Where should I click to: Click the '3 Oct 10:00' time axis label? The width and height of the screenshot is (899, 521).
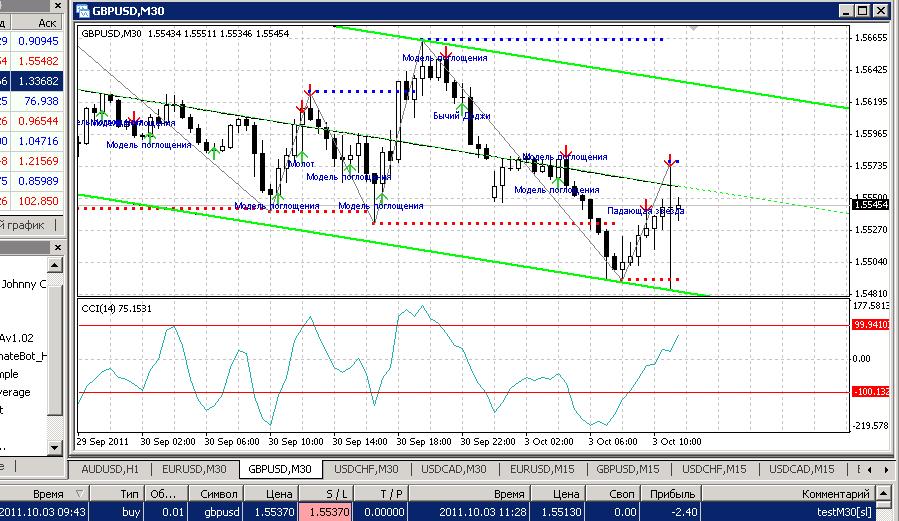[677, 441]
